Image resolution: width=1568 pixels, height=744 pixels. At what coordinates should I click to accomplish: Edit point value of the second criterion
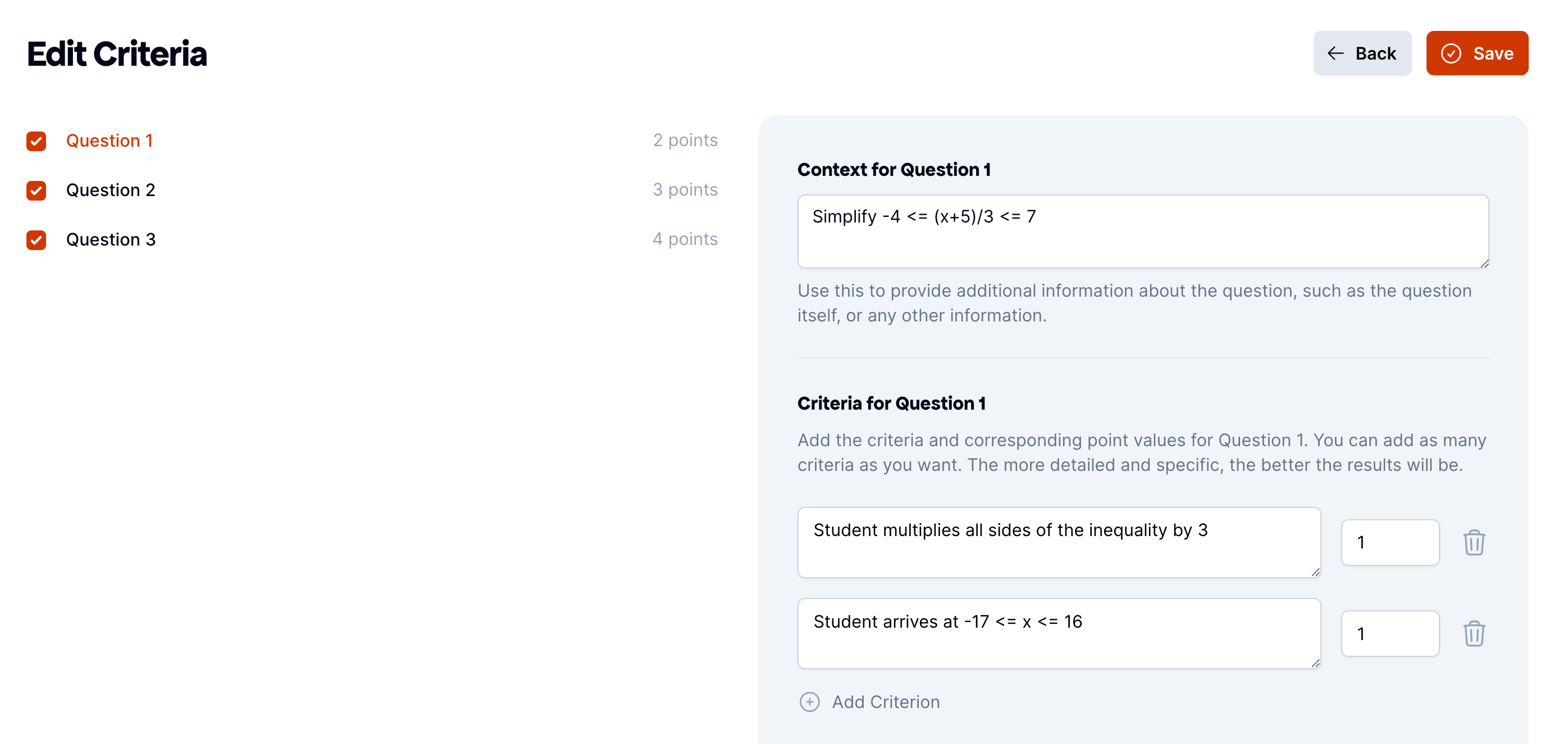(1389, 634)
